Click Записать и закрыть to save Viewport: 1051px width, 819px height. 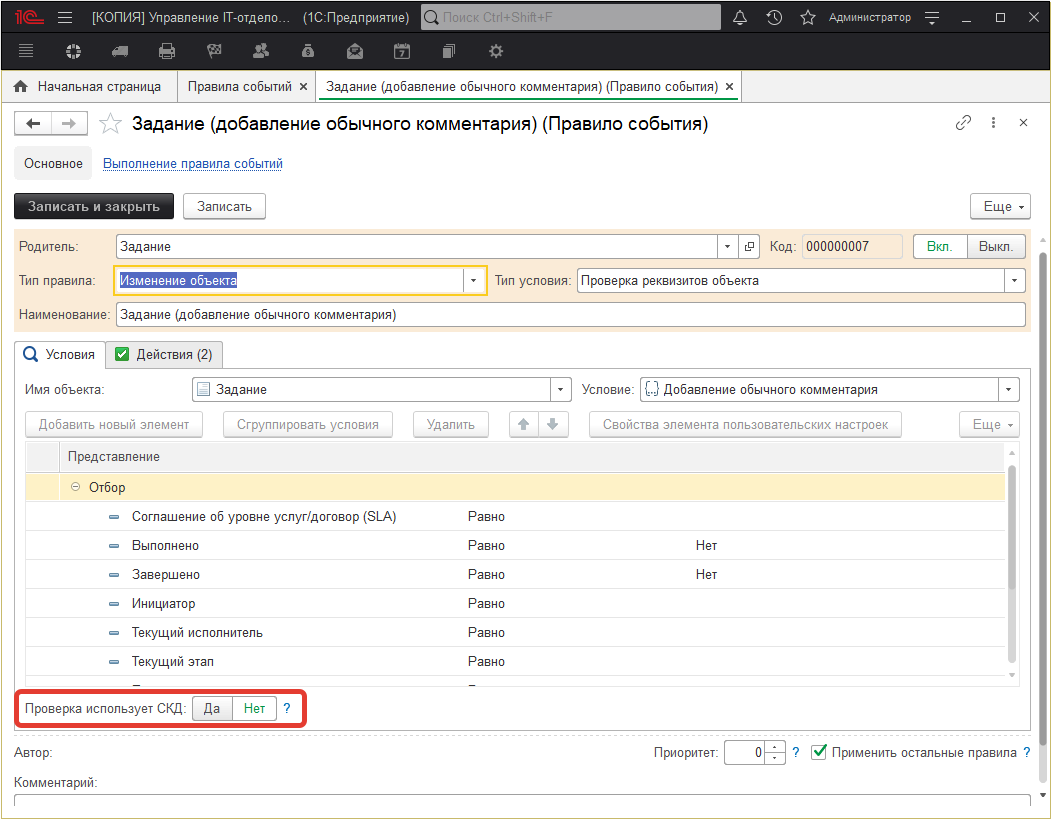pos(93,206)
